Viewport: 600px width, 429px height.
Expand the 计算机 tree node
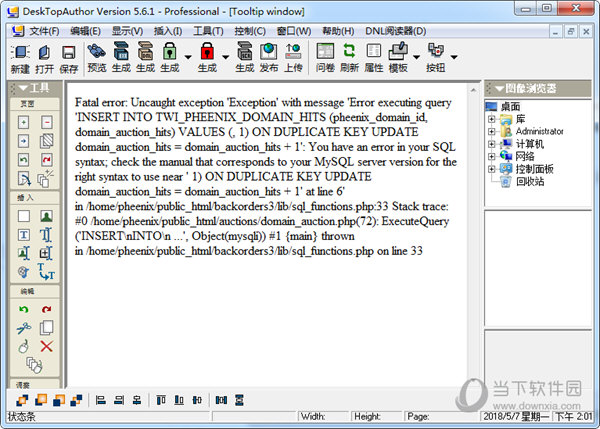pyautogui.click(x=492, y=144)
